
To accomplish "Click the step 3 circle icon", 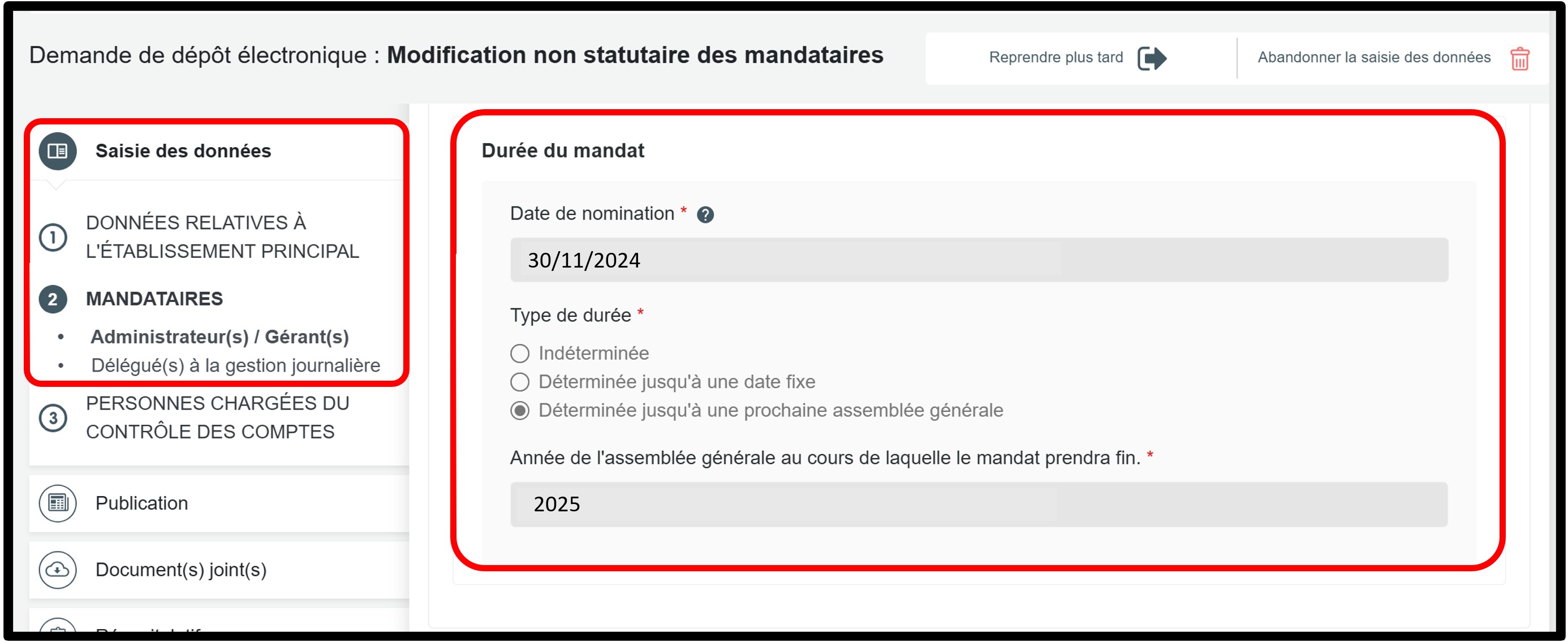I will [x=53, y=418].
